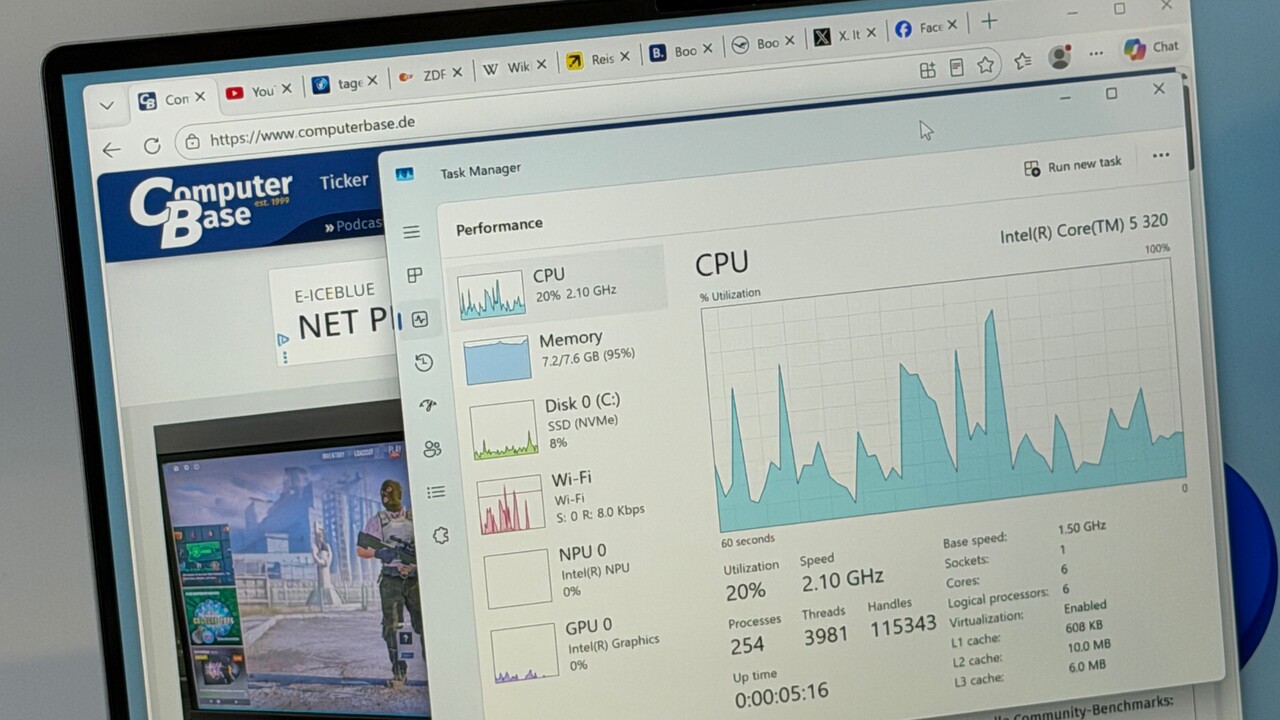Click the Edge split screen icon

pyautogui.click(x=927, y=70)
